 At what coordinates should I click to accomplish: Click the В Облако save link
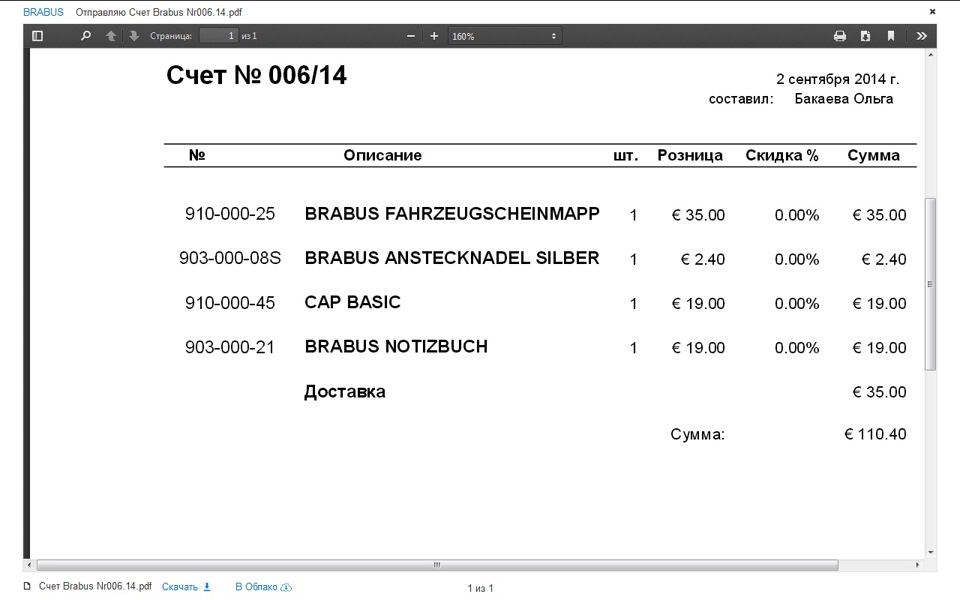click(x=263, y=587)
